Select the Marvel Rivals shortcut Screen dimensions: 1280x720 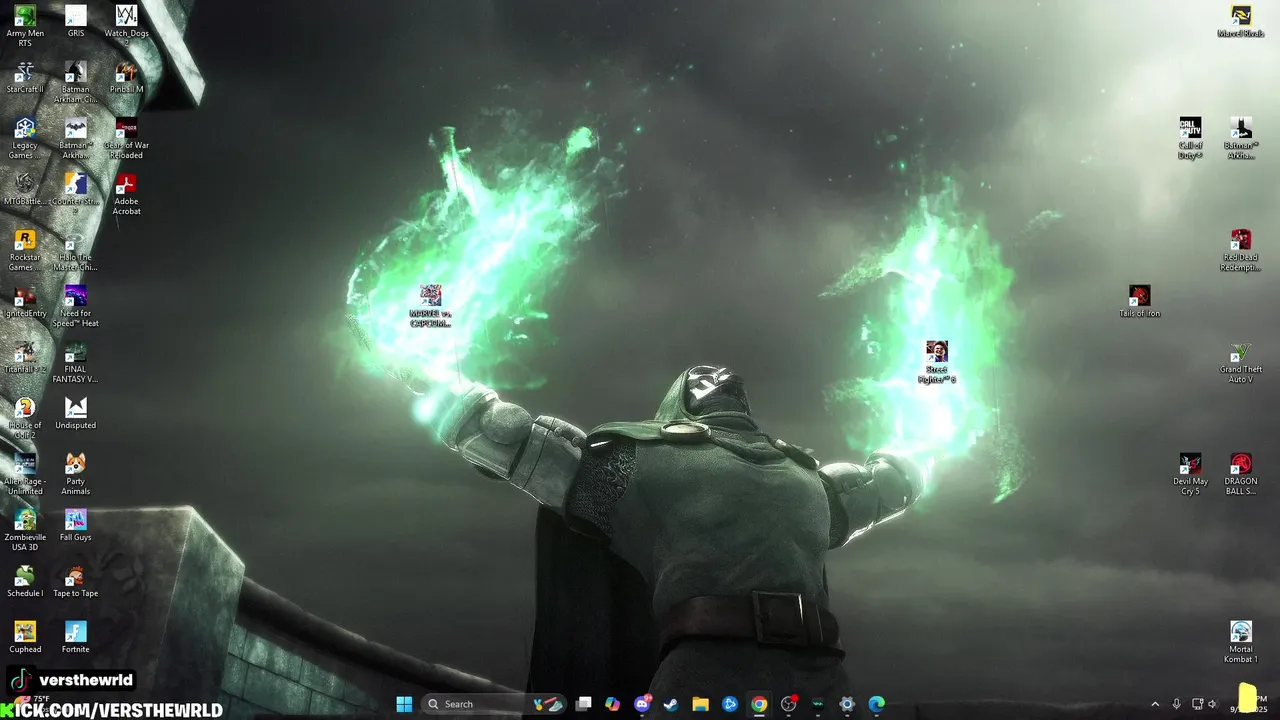[x=1241, y=21]
